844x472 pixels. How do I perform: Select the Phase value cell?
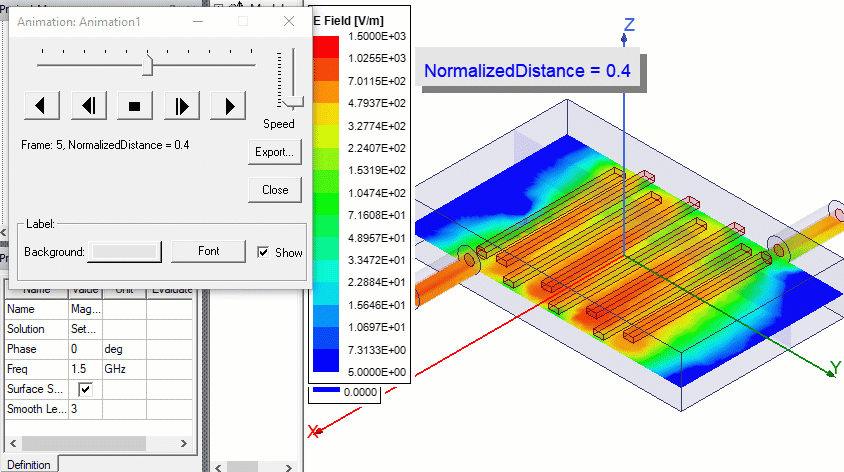[x=84, y=349]
